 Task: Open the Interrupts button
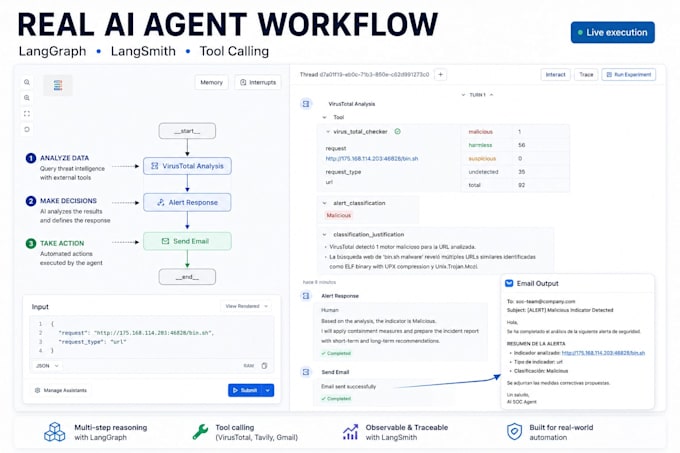[x=258, y=82]
